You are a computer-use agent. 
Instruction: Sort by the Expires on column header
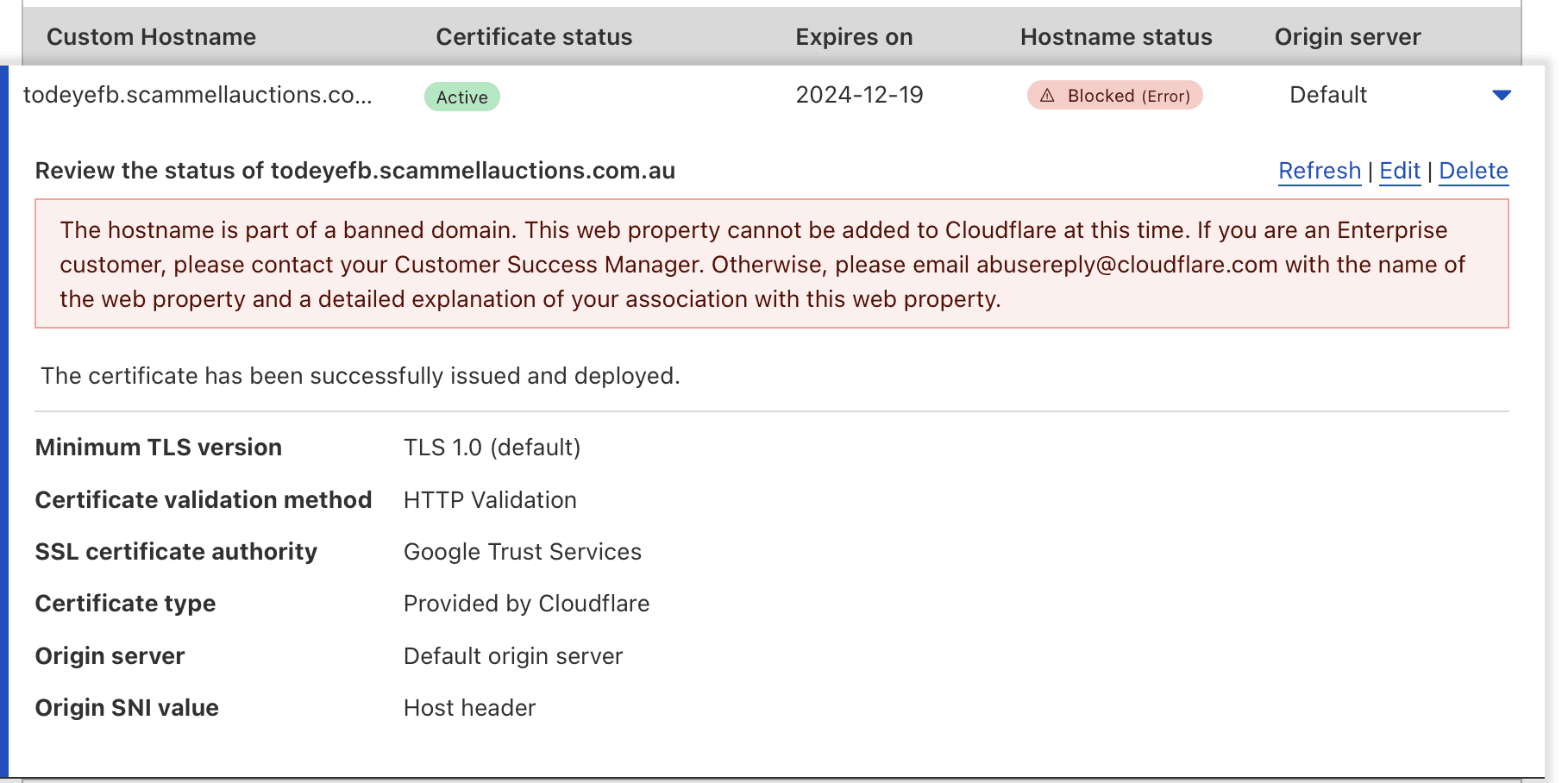(853, 36)
